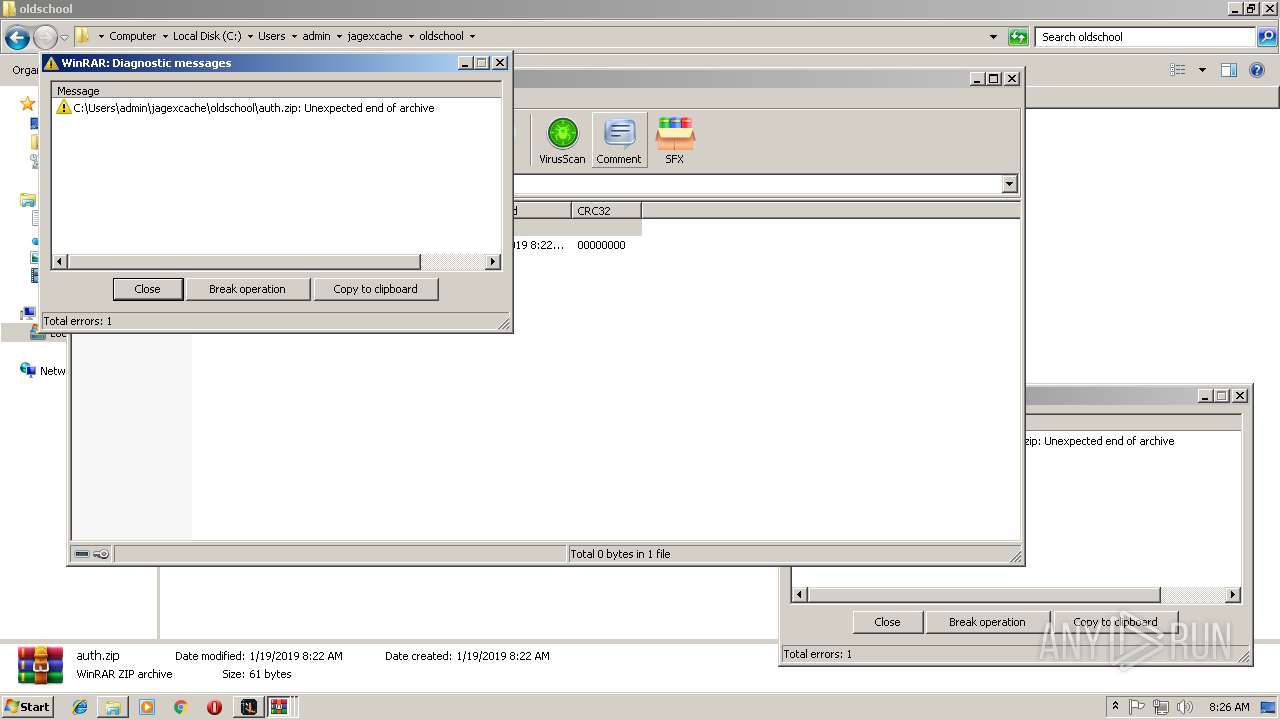Launch Windows Media Player from taskbar
Image resolution: width=1280 pixels, height=720 pixels.
pos(147,707)
